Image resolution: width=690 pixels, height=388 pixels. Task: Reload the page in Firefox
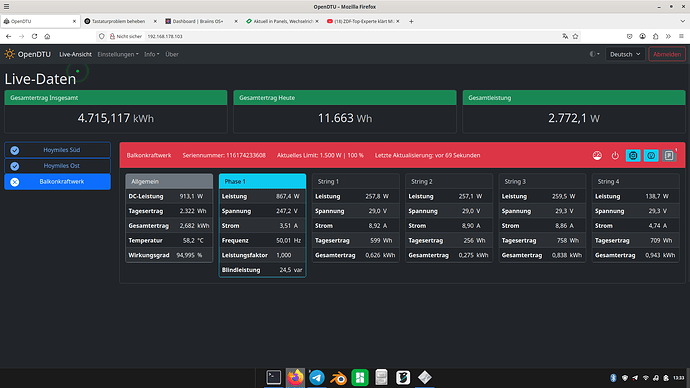34,37
